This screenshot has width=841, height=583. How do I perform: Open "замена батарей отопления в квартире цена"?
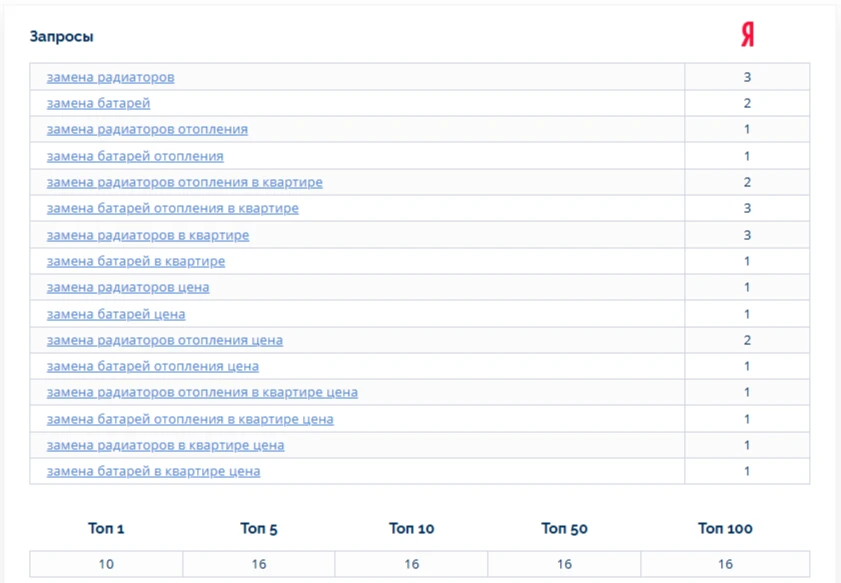[x=190, y=419]
